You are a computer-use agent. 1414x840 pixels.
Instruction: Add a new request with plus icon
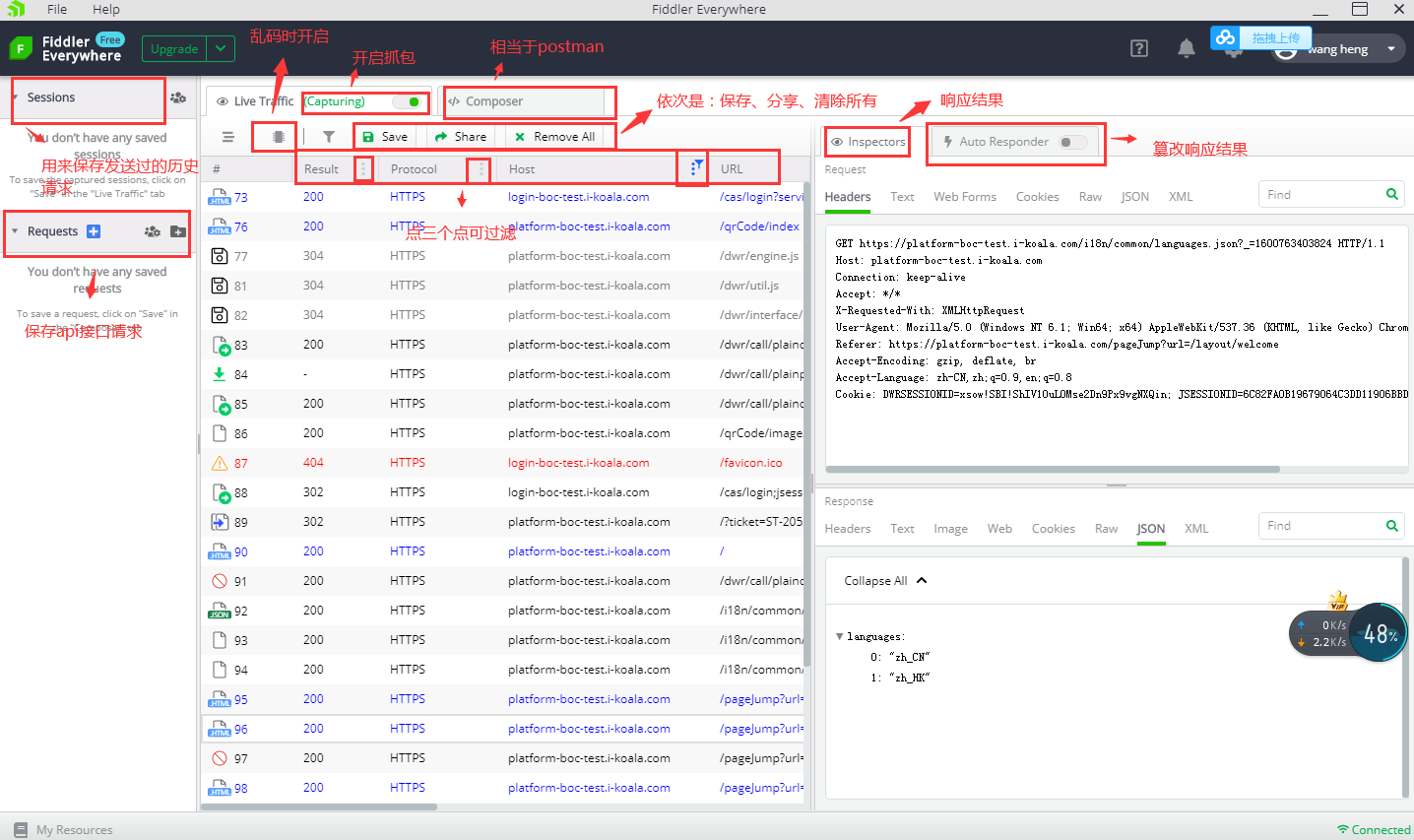[x=94, y=231]
